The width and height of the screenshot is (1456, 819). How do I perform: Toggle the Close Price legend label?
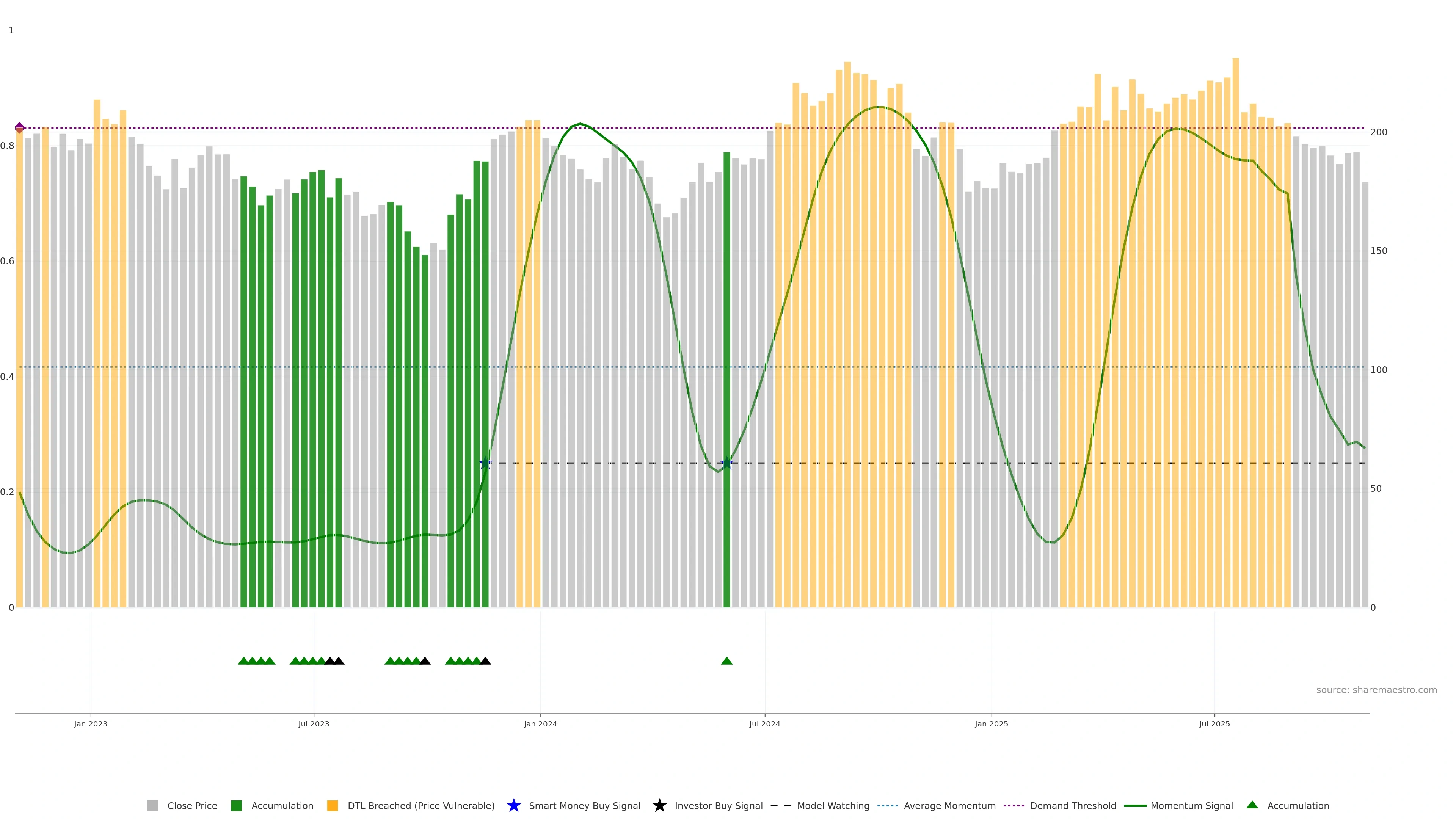192,805
